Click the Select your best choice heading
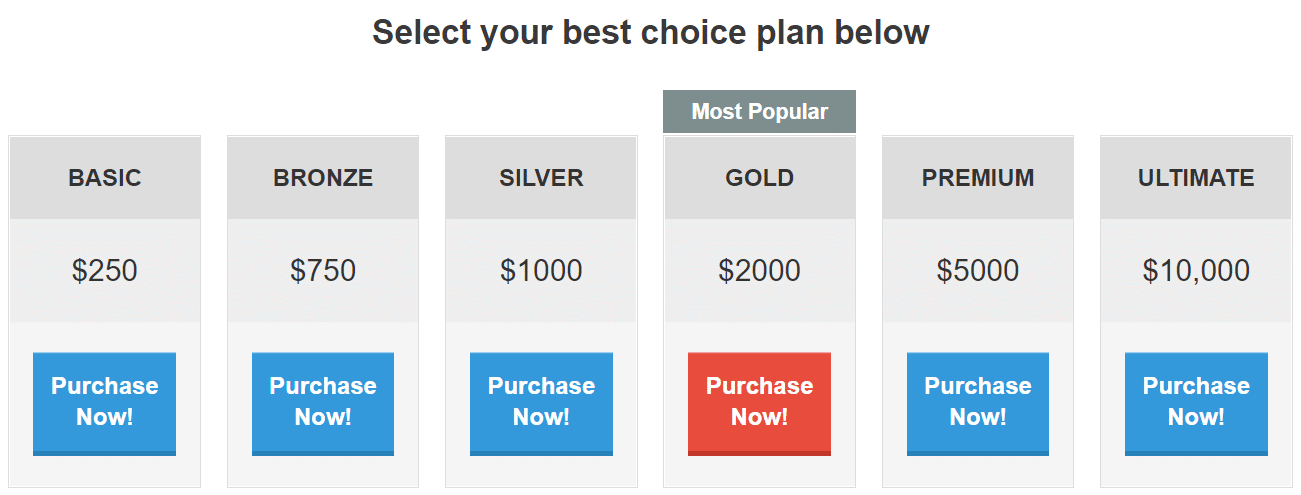Image resolution: width=1301 pixels, height=495 pixels. [x=651, y=33]
